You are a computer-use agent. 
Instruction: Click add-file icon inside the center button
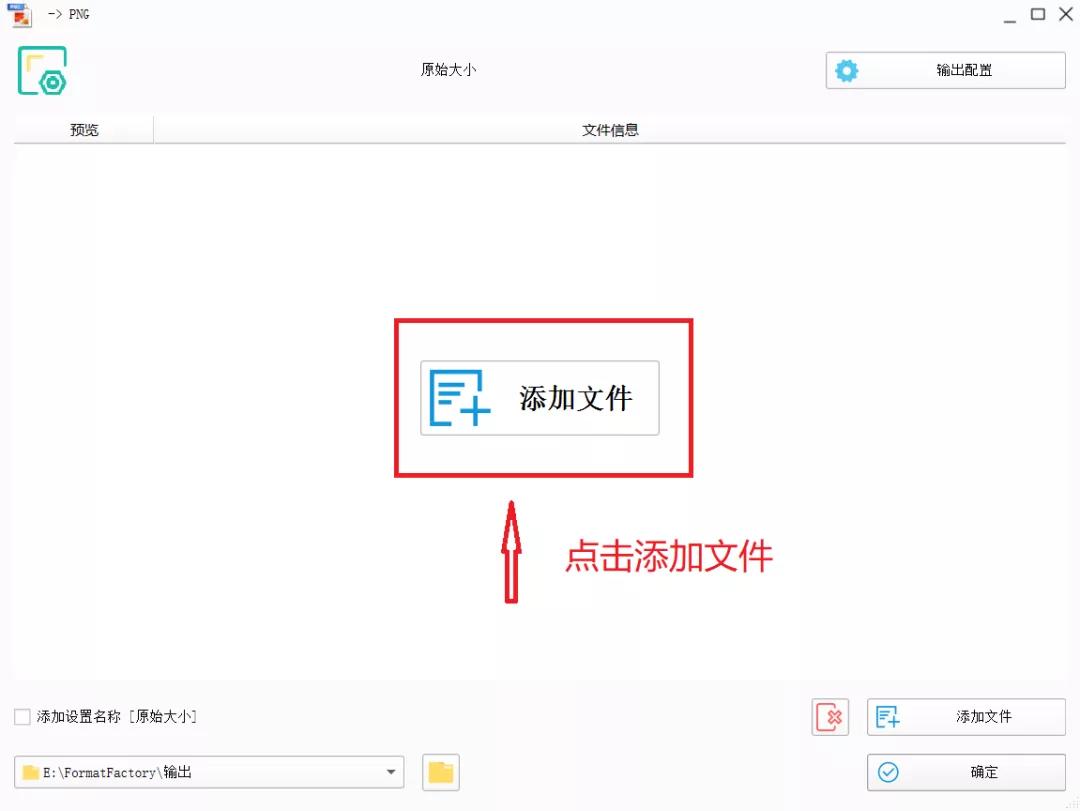pos(458,398)
